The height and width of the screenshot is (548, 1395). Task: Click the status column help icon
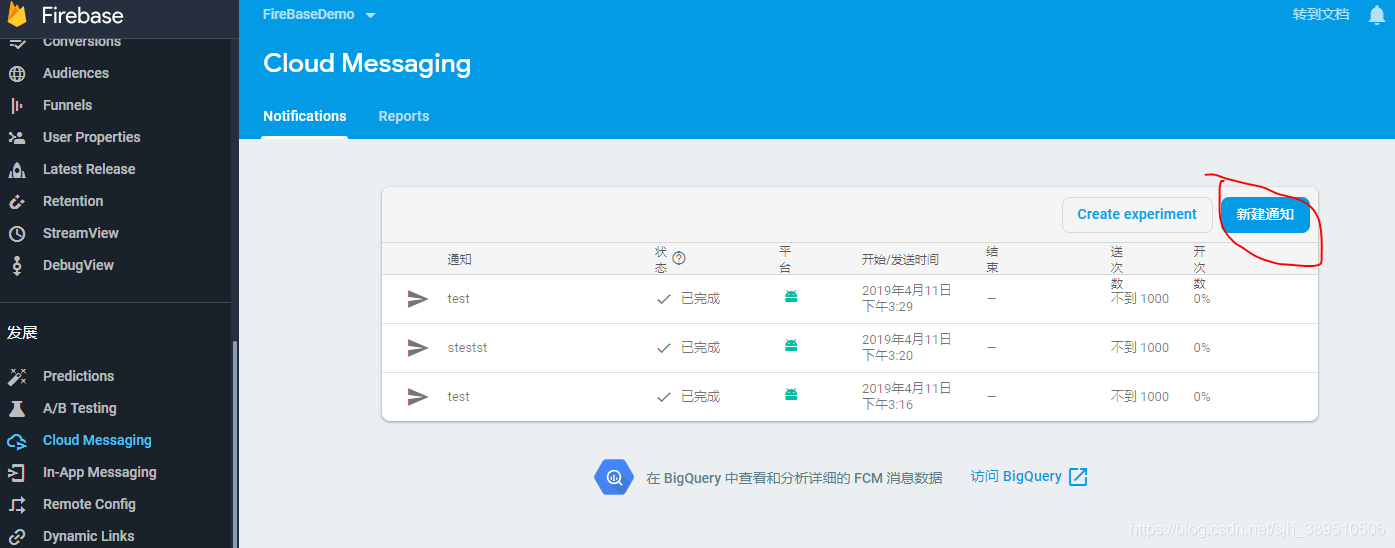(679, 258)
